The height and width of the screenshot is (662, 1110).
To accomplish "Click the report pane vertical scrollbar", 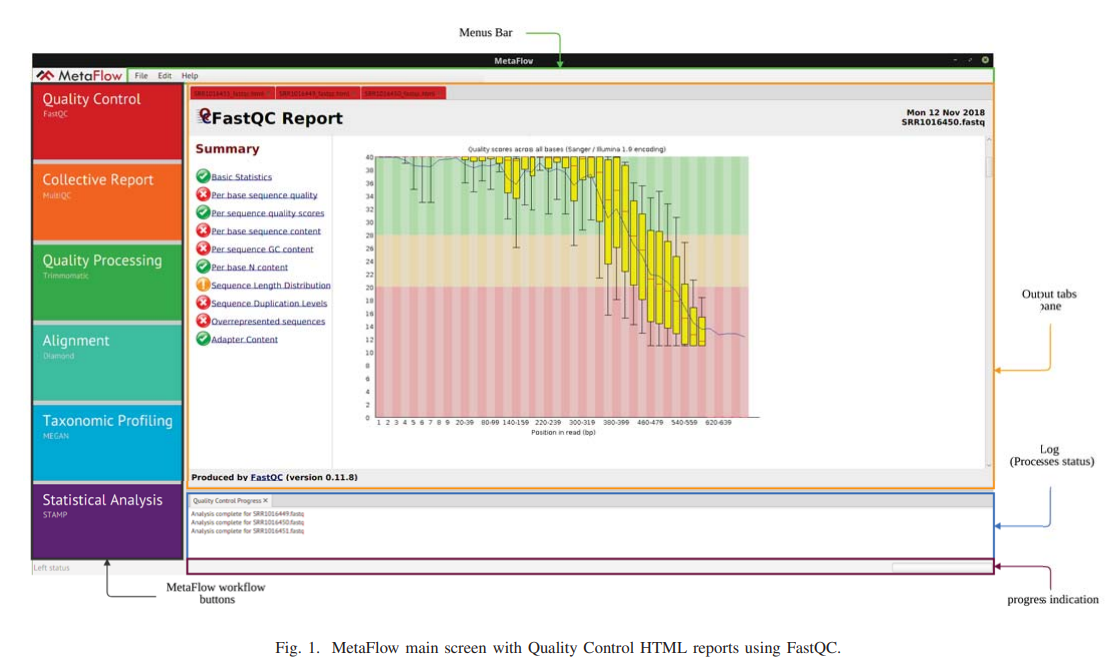I will (988, 166).
